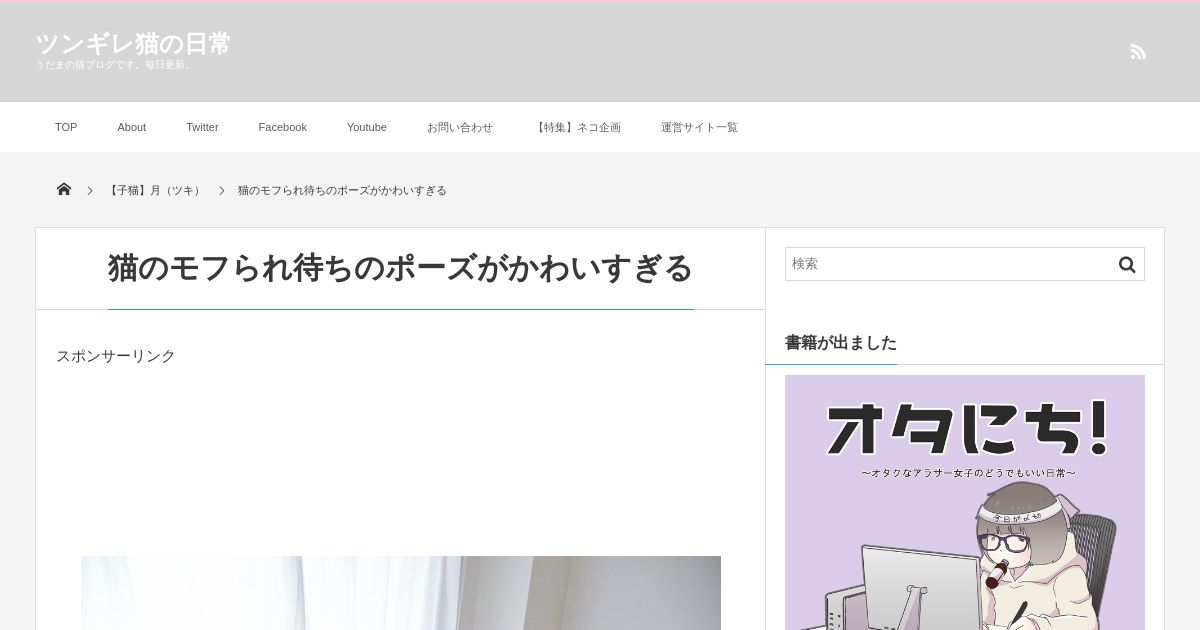Viewport: 1200px width, 630px height.
Task: Open the 【子猫】月（ツキ） breadcrumb link
Action: coord(155,190)
